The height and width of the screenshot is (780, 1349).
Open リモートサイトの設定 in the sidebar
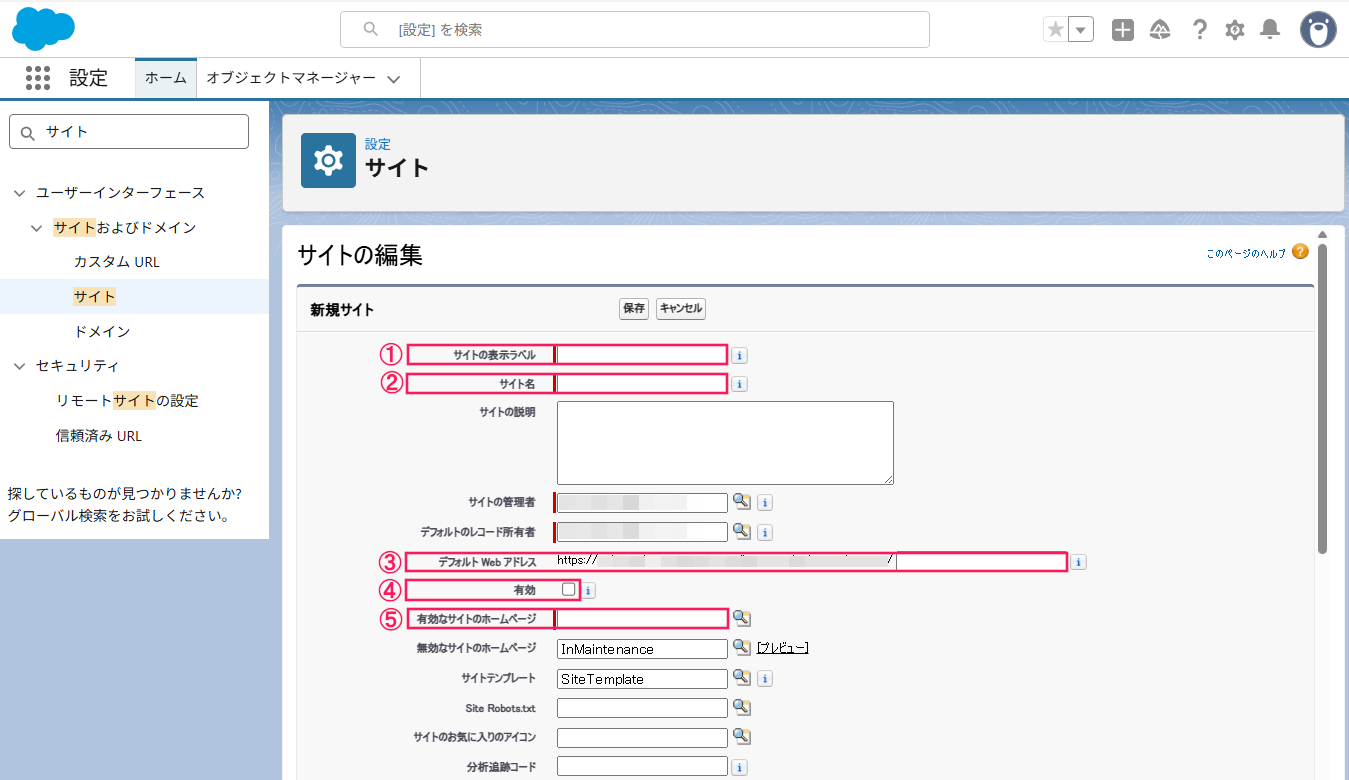click(x=127, y=401)
